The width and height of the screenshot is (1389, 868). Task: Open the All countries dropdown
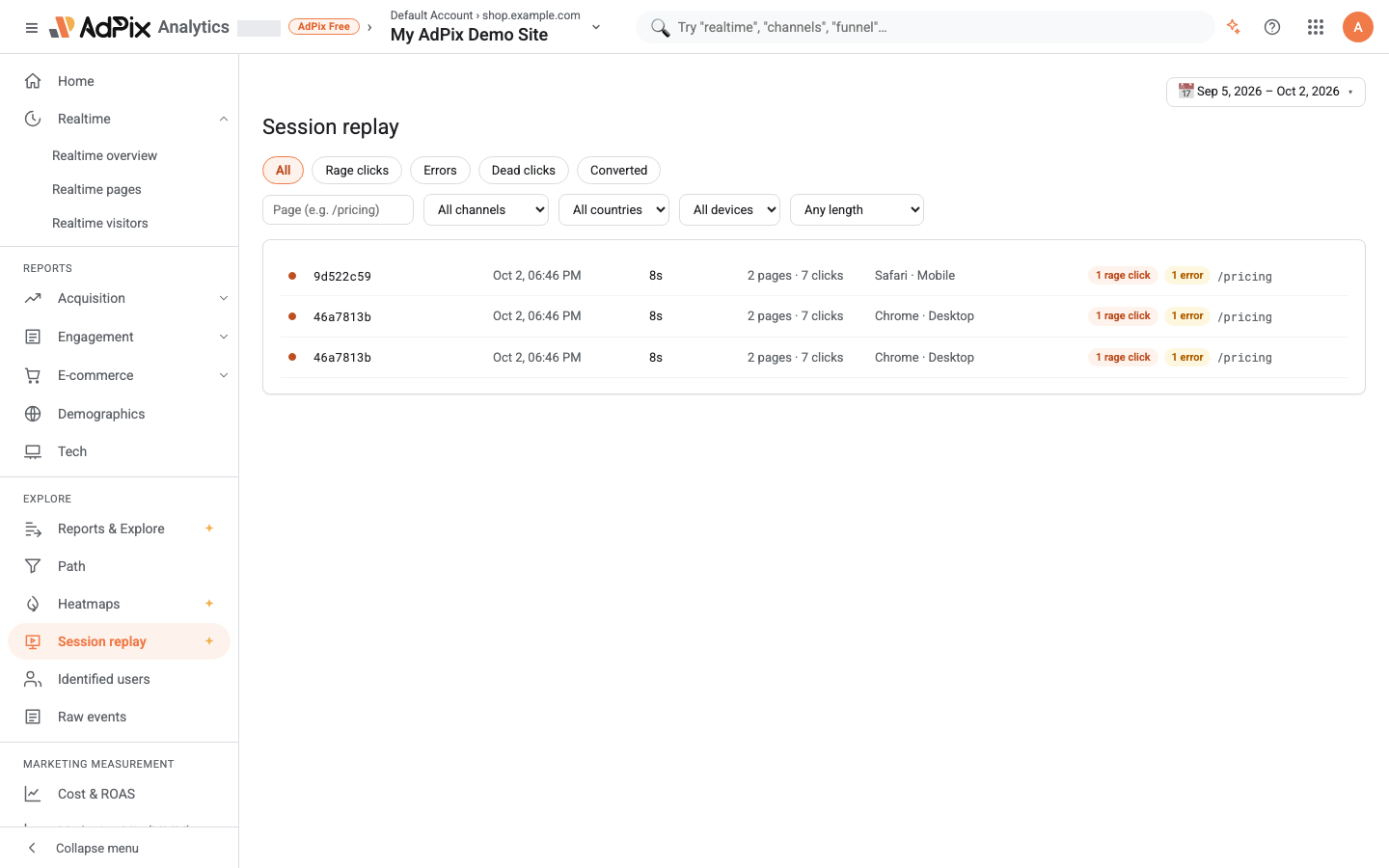click(x=613, y=210)
